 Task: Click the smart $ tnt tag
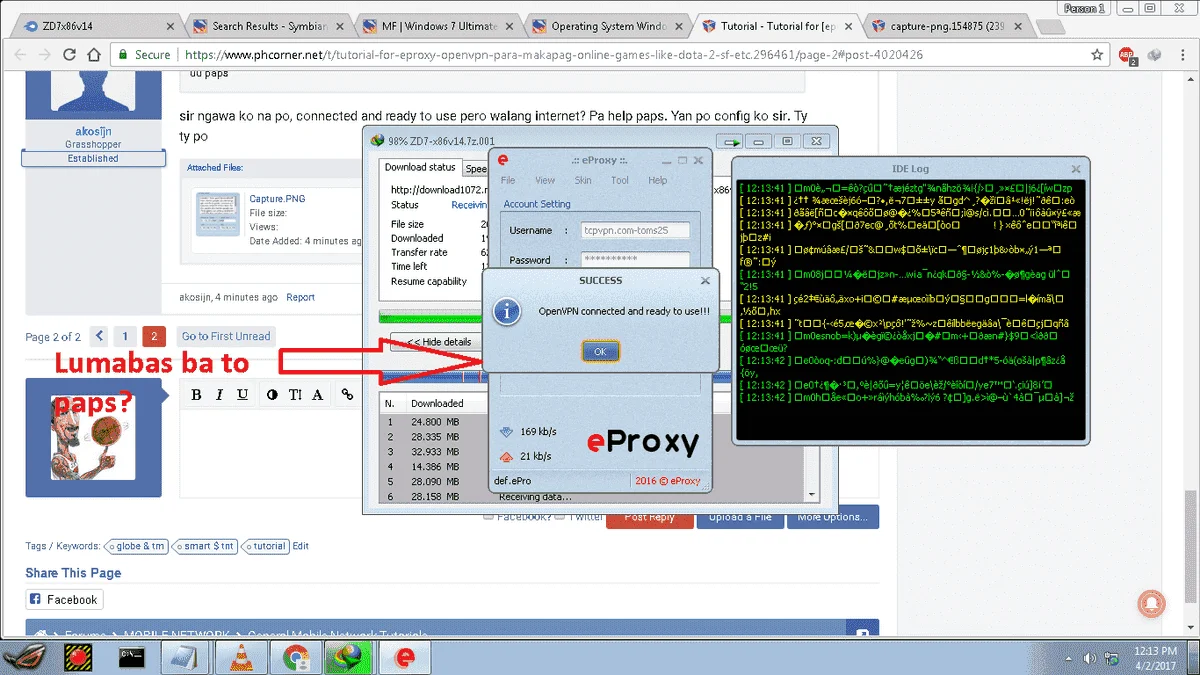point(205,546)
